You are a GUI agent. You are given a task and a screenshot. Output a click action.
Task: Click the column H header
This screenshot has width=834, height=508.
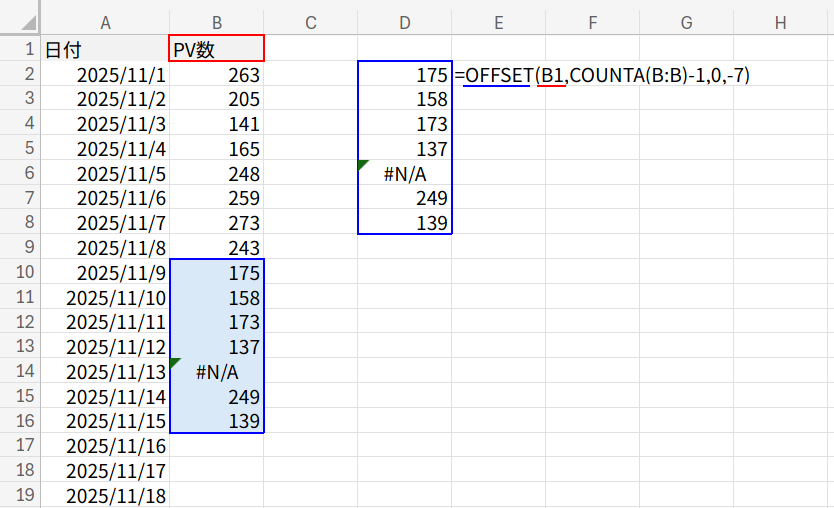[x=780, y=23]
